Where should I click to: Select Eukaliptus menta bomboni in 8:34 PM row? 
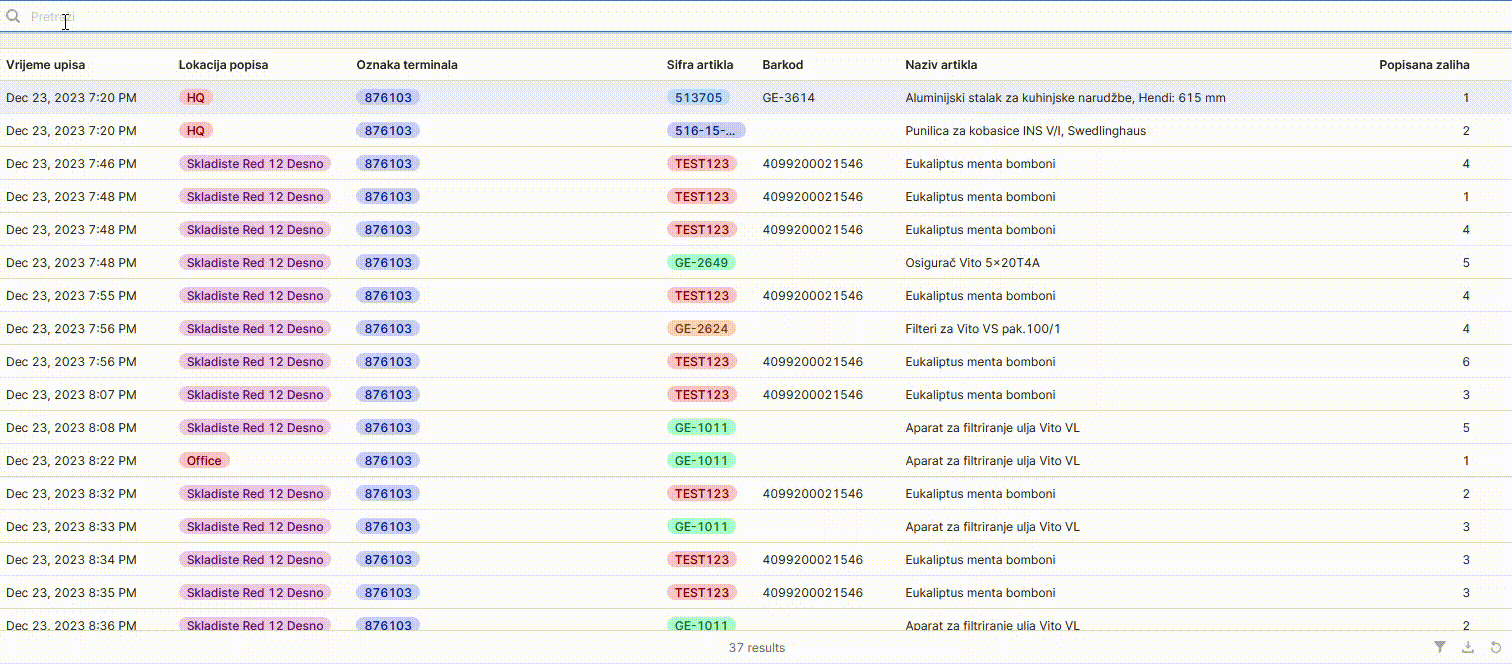(x=980, y=560)
